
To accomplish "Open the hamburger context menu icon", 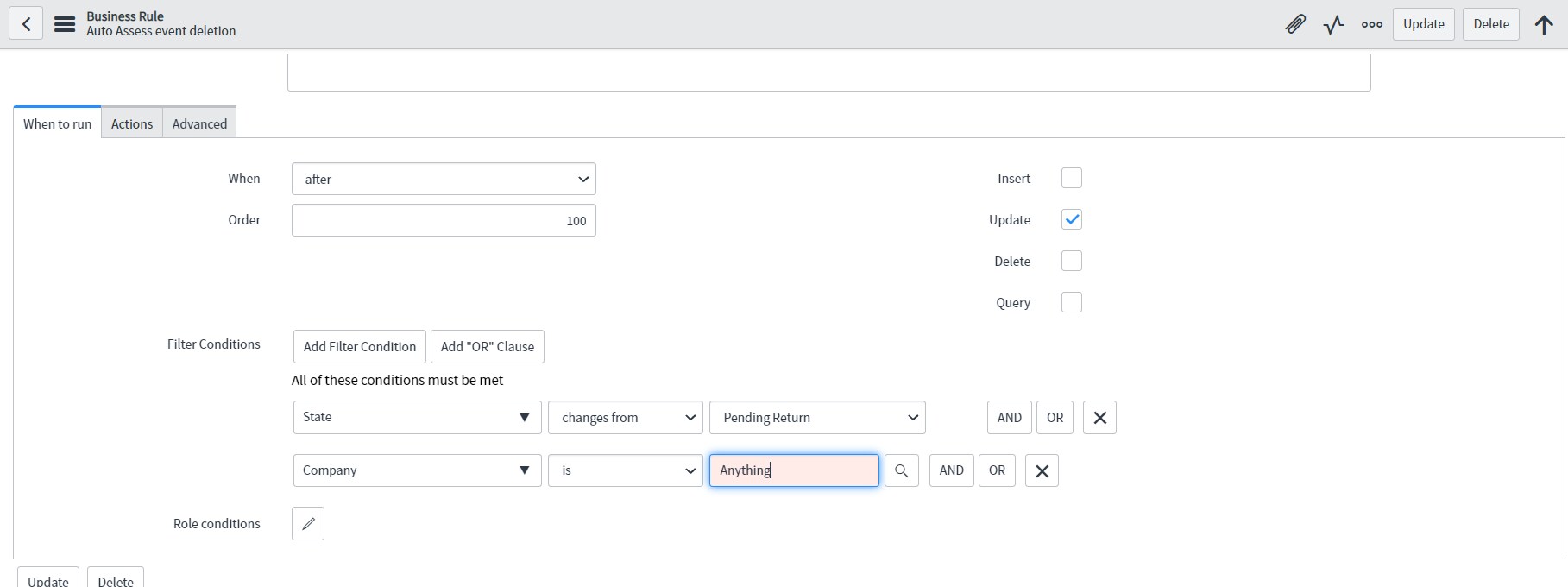I will 65,24.
